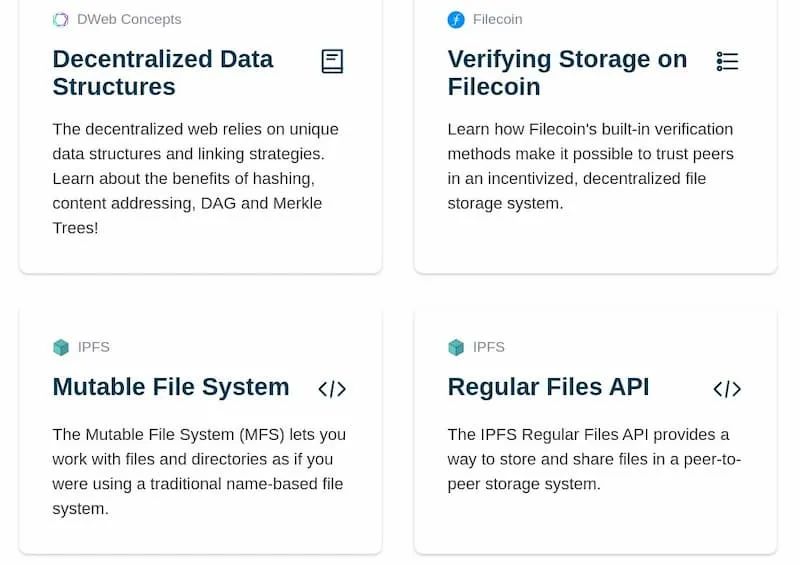The image size is (800, 565).
Task: Click the IPFS label above Mutable File System
Action: coord(94,348)
